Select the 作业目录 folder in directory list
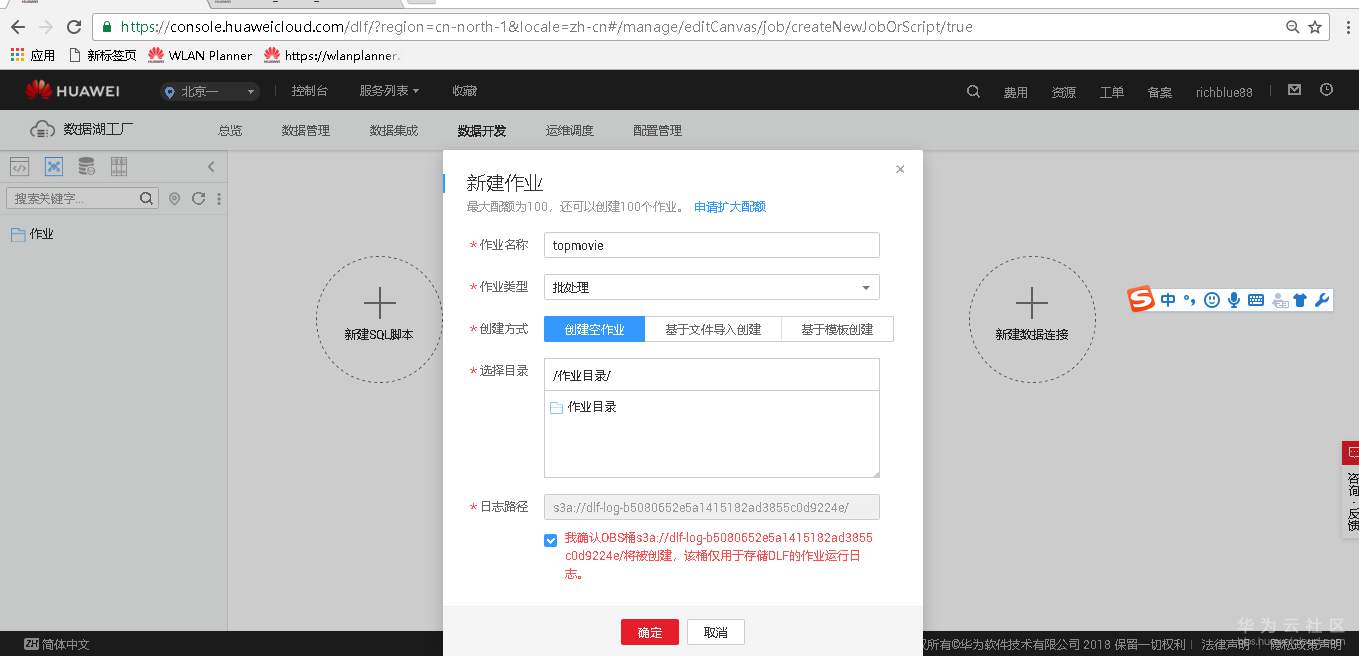The width and height of the screenshot is (1359, 656). tap(583, 407)
